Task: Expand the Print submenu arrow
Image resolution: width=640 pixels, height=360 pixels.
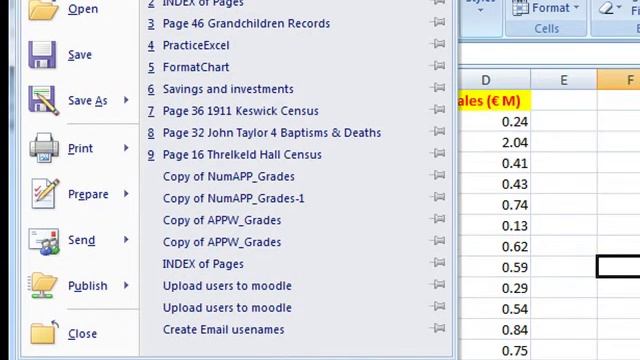Action: click(126, 148)
